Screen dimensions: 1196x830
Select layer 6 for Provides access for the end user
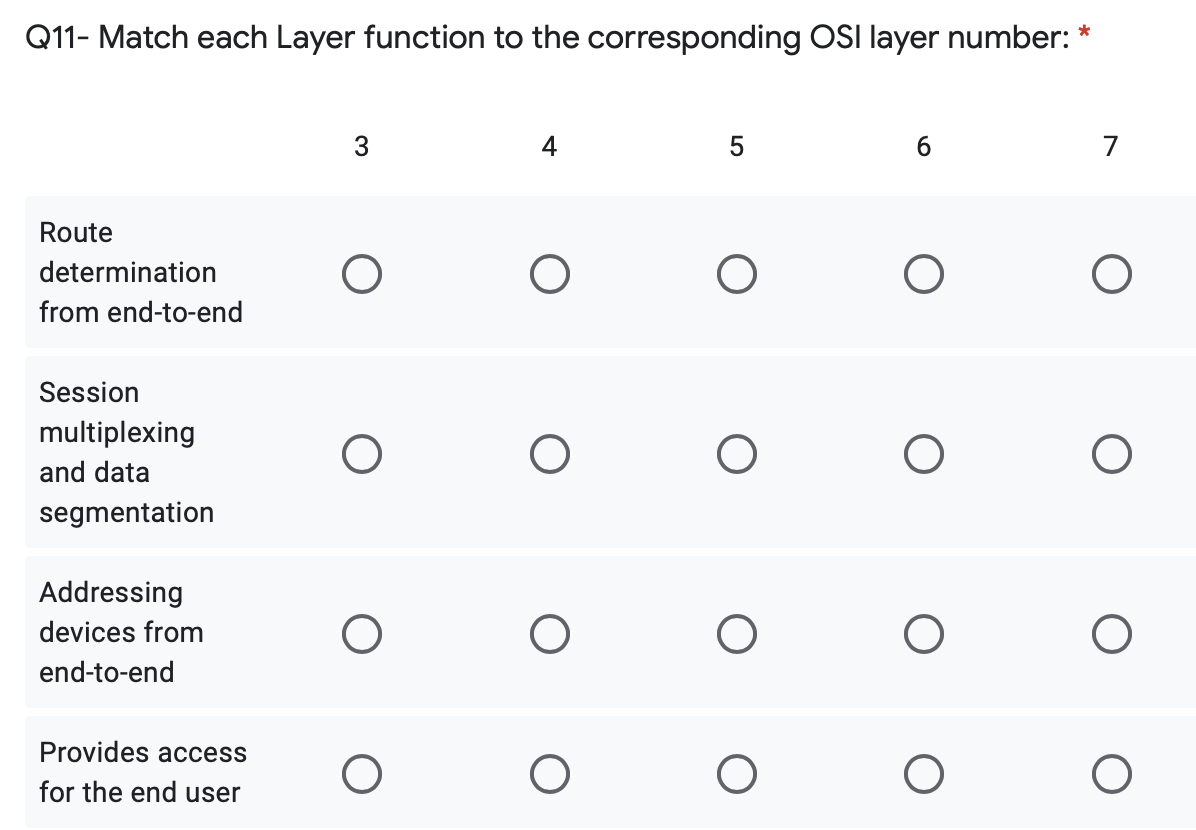point(923,773)
